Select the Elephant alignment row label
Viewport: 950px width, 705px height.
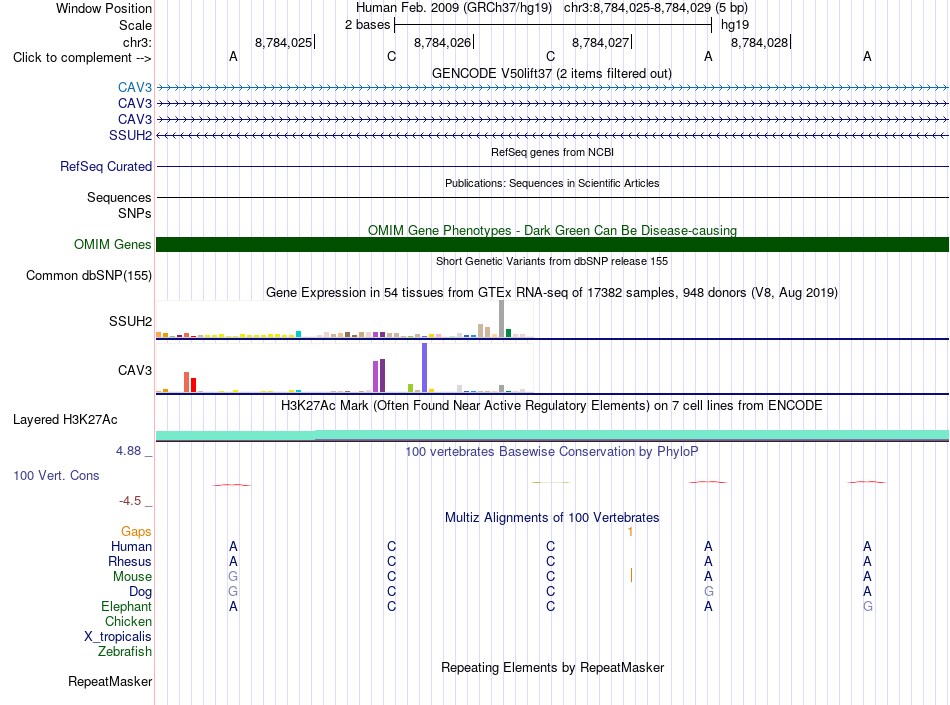(x=126, y=607)
